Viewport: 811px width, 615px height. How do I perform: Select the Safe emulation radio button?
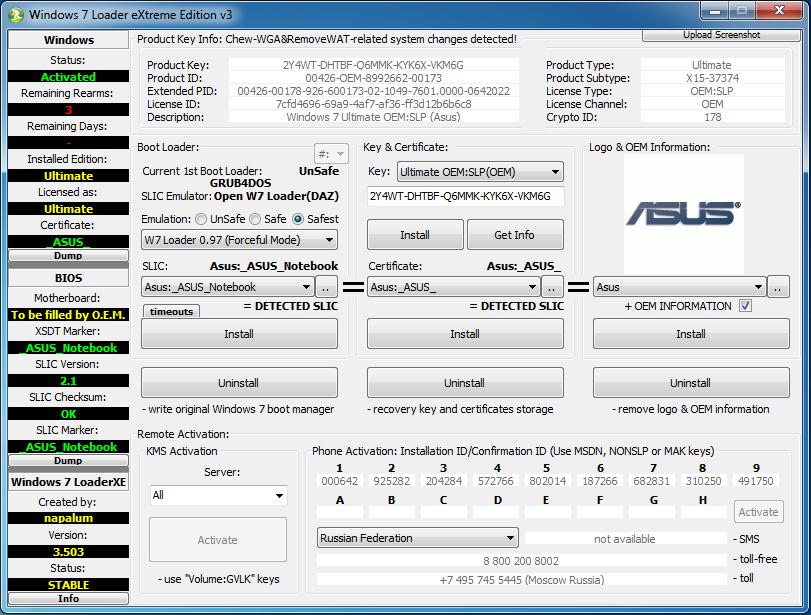255,219
